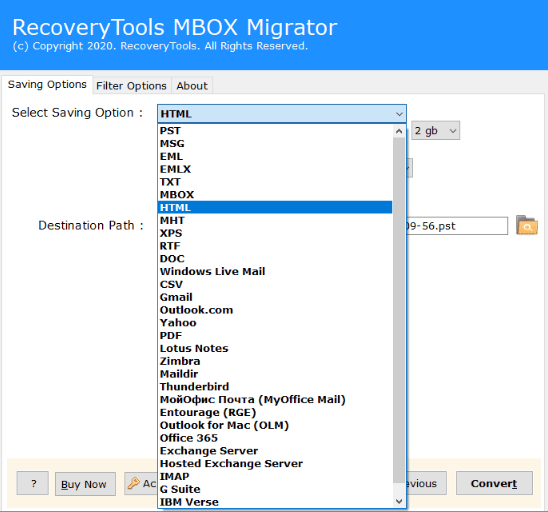The width and height of the screenshot is (548, 512).
Task: Select G Suite saving option
Action: tap(275, 489)
